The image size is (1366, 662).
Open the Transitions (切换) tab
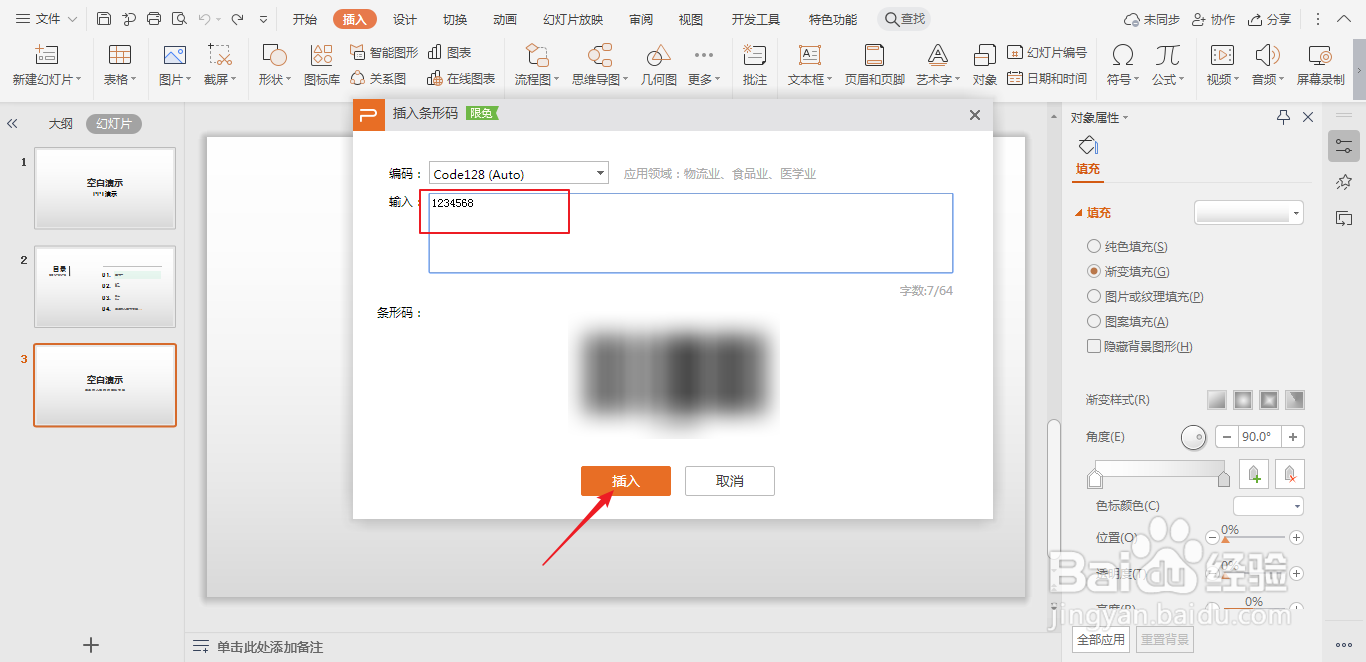[455, 19]
